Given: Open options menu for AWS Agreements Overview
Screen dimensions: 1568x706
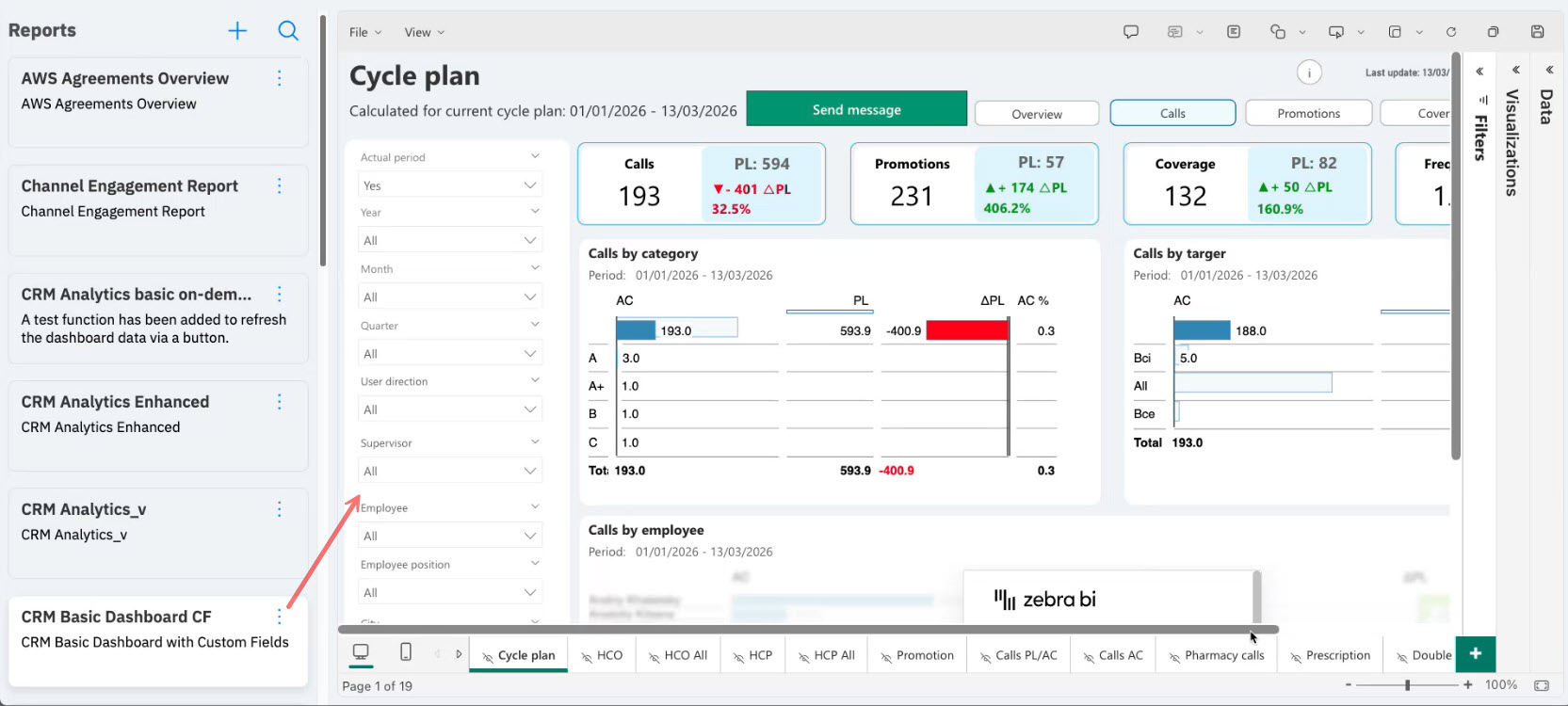Looking at the screenshot, I should [x=279, y=79].
